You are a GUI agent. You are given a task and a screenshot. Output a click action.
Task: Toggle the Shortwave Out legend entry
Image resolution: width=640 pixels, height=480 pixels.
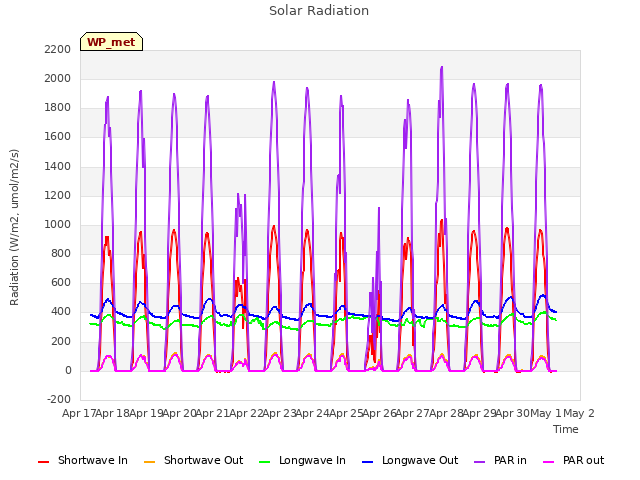coord(193,460)
